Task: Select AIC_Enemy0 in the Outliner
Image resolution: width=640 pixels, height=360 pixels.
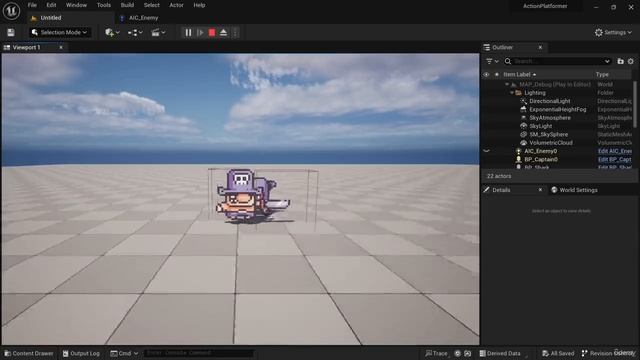Action: click(540, 151)
